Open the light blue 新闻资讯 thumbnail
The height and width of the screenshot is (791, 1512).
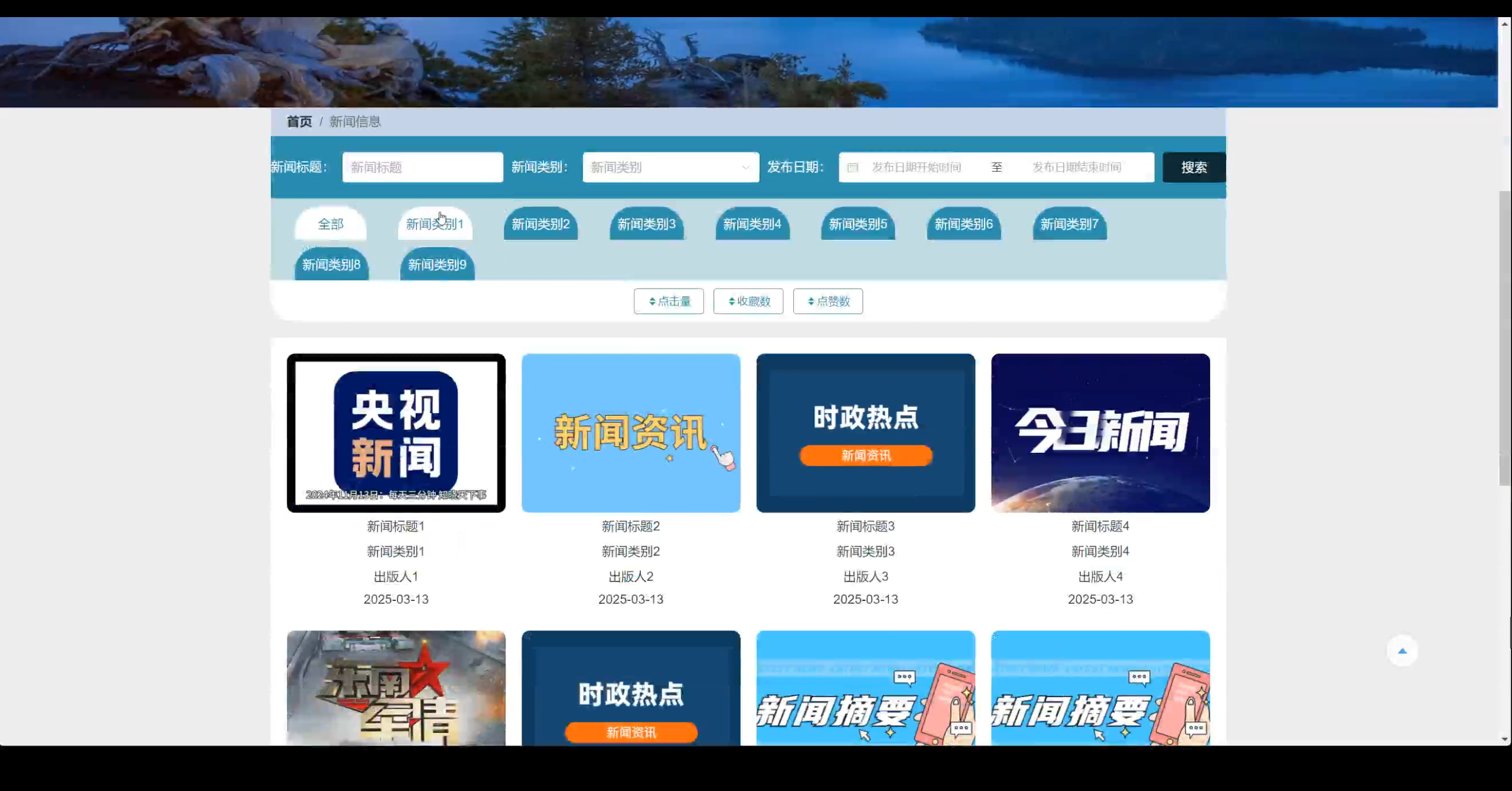tap(630, 433)
